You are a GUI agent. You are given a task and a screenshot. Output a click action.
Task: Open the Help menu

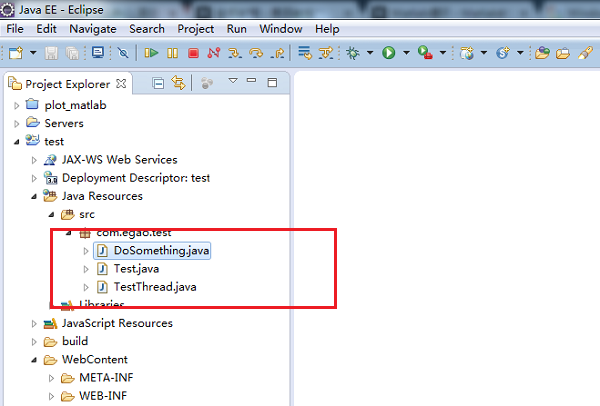(327, 29)
